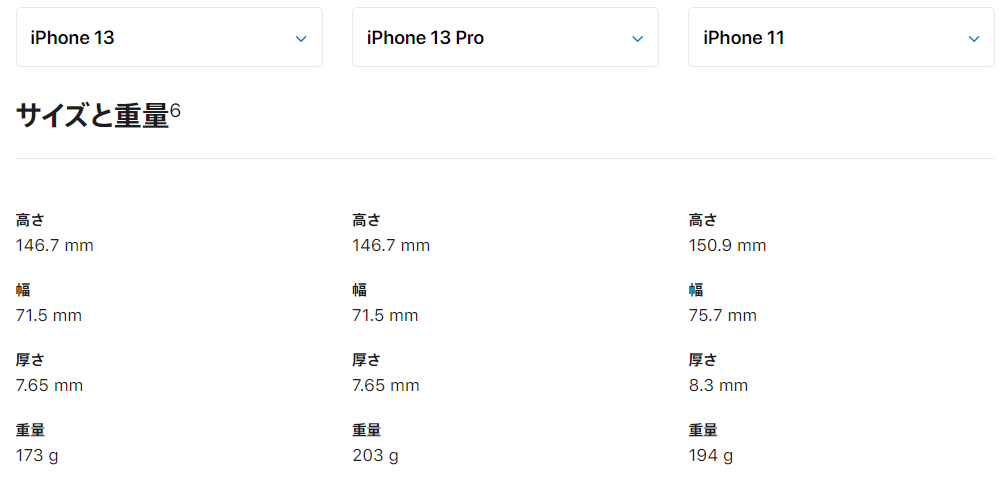This screenshot has height=484, width=1002.
Task: Click the iPhone 13 Pro thickness 7.65 mm
Action: [386, 386]
